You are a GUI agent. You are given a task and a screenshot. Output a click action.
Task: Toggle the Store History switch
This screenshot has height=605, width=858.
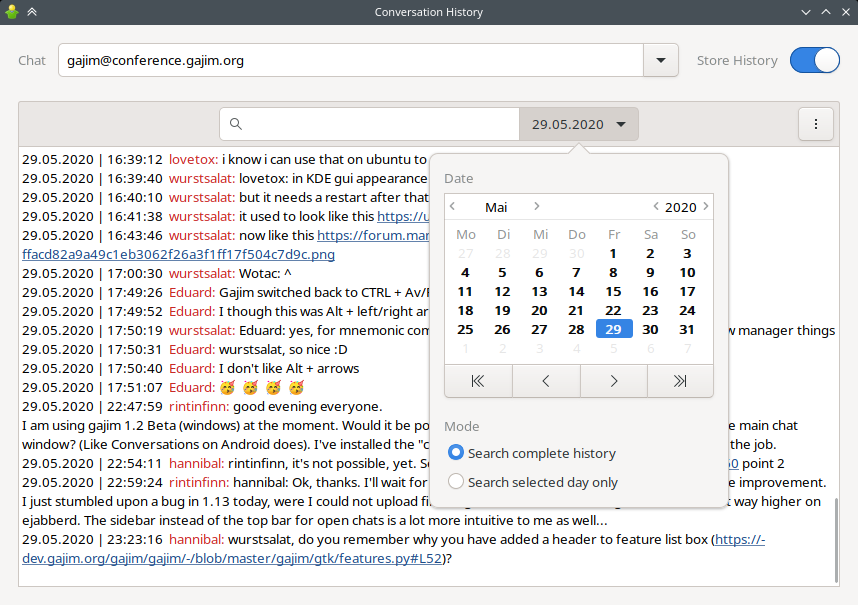(814, 60)
